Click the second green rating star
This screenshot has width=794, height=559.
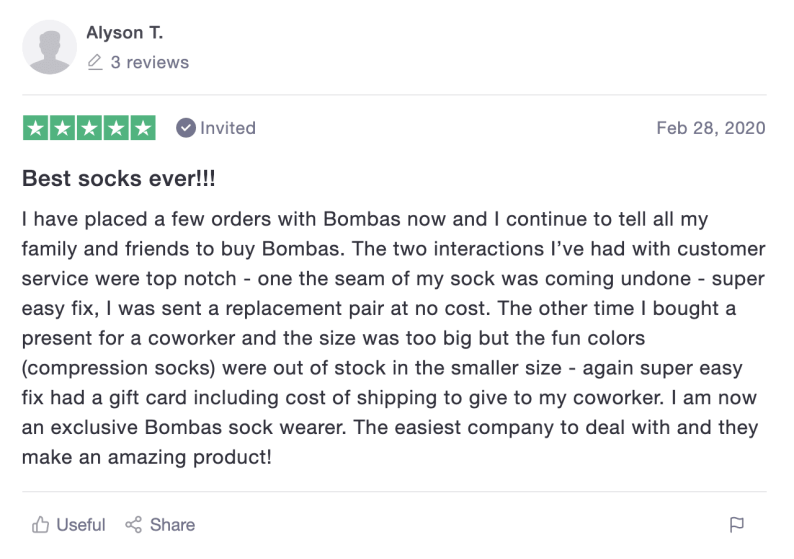pyautogui.click(x=62, y=128)
